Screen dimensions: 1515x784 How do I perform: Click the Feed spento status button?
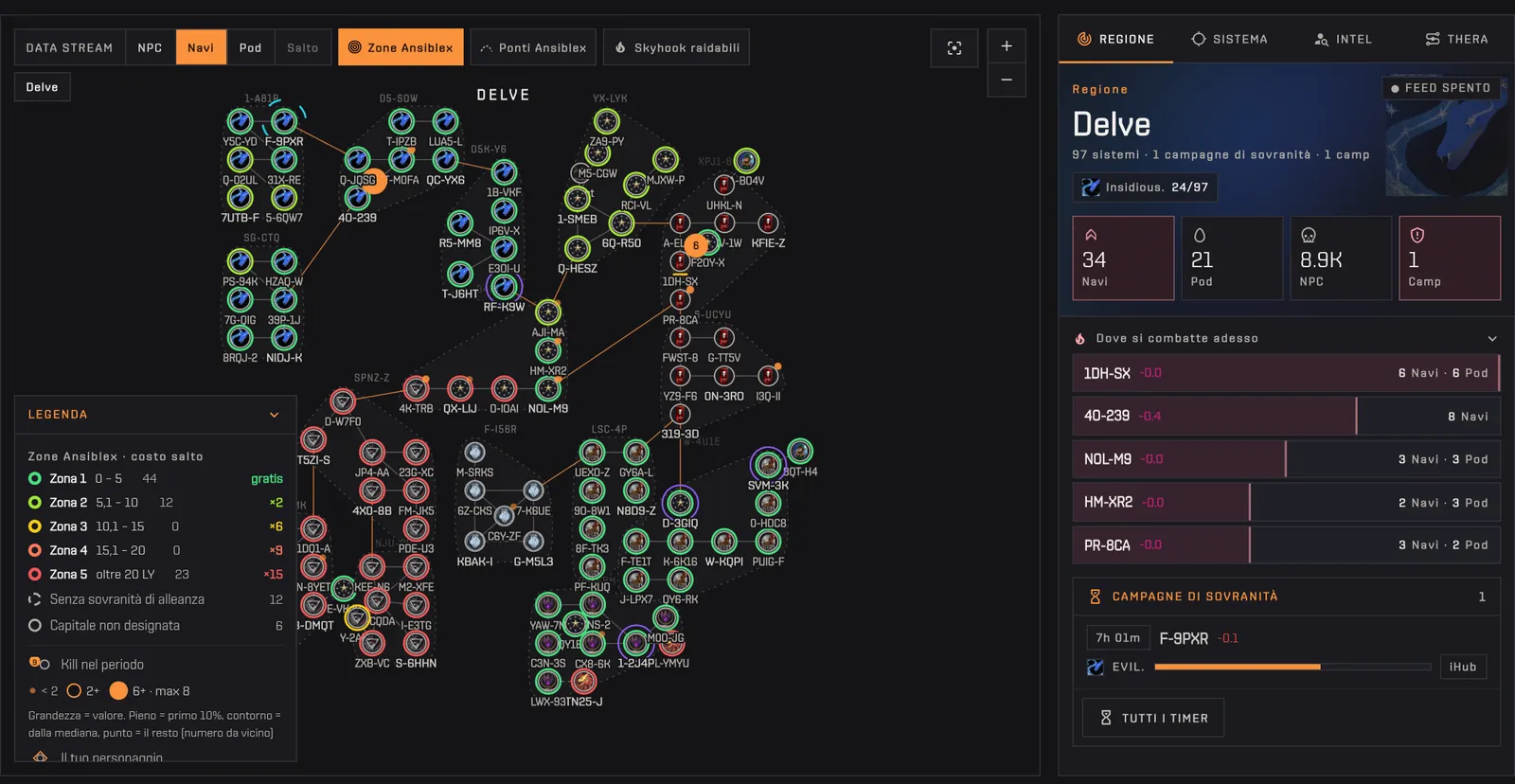[1440, 88]
